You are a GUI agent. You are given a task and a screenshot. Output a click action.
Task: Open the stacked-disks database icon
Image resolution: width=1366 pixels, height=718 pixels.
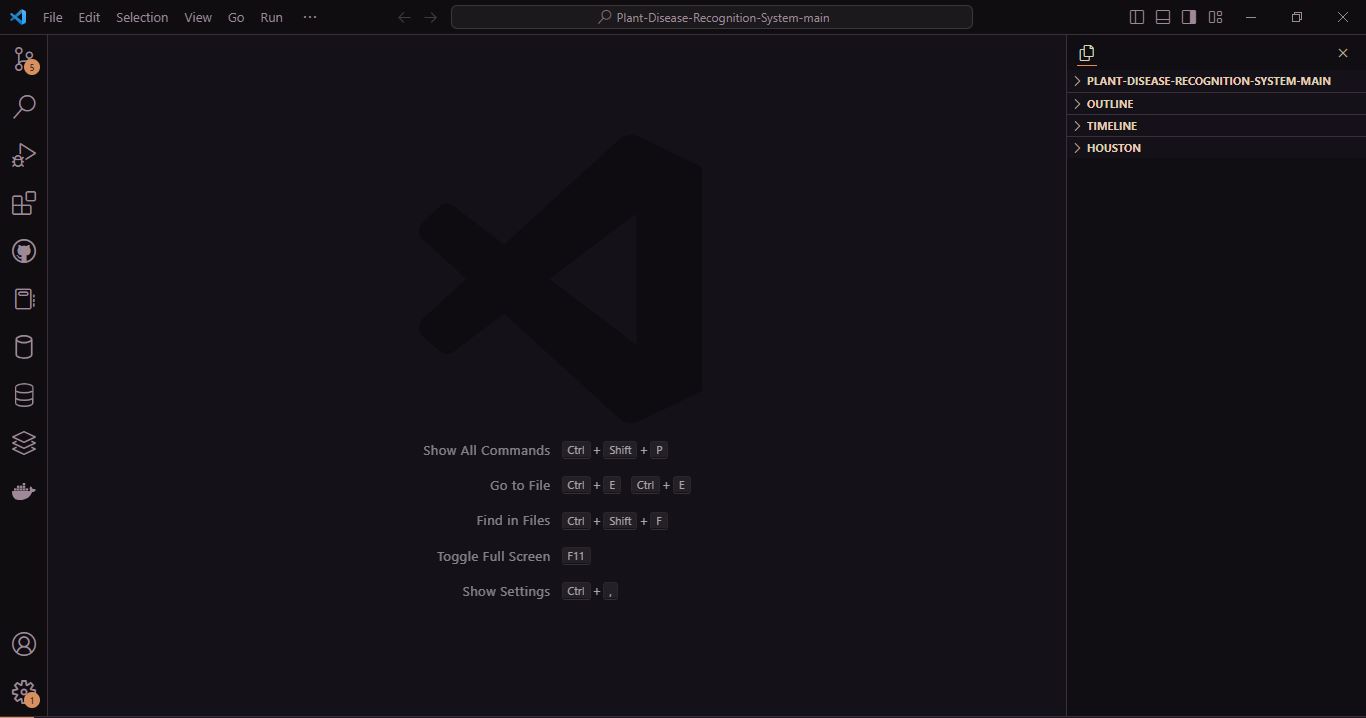tap(24, 395)
